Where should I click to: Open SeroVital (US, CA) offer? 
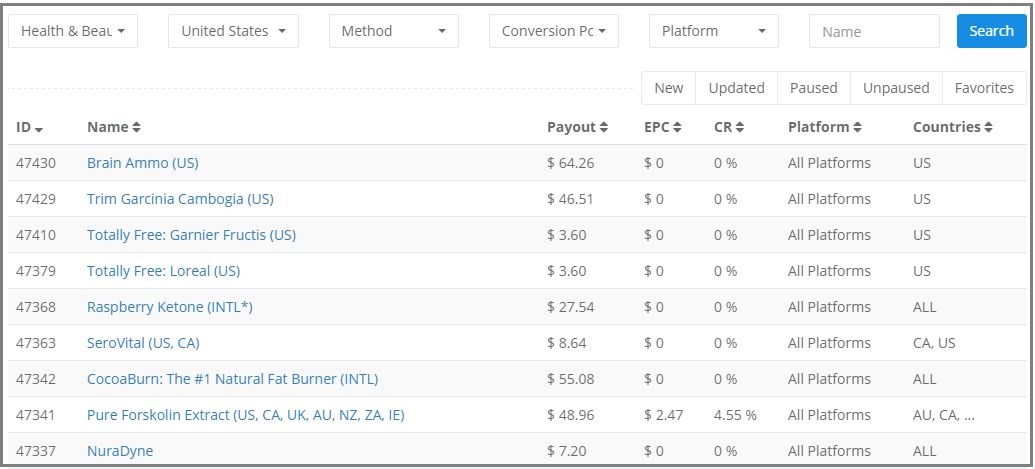tap(143, 343)
